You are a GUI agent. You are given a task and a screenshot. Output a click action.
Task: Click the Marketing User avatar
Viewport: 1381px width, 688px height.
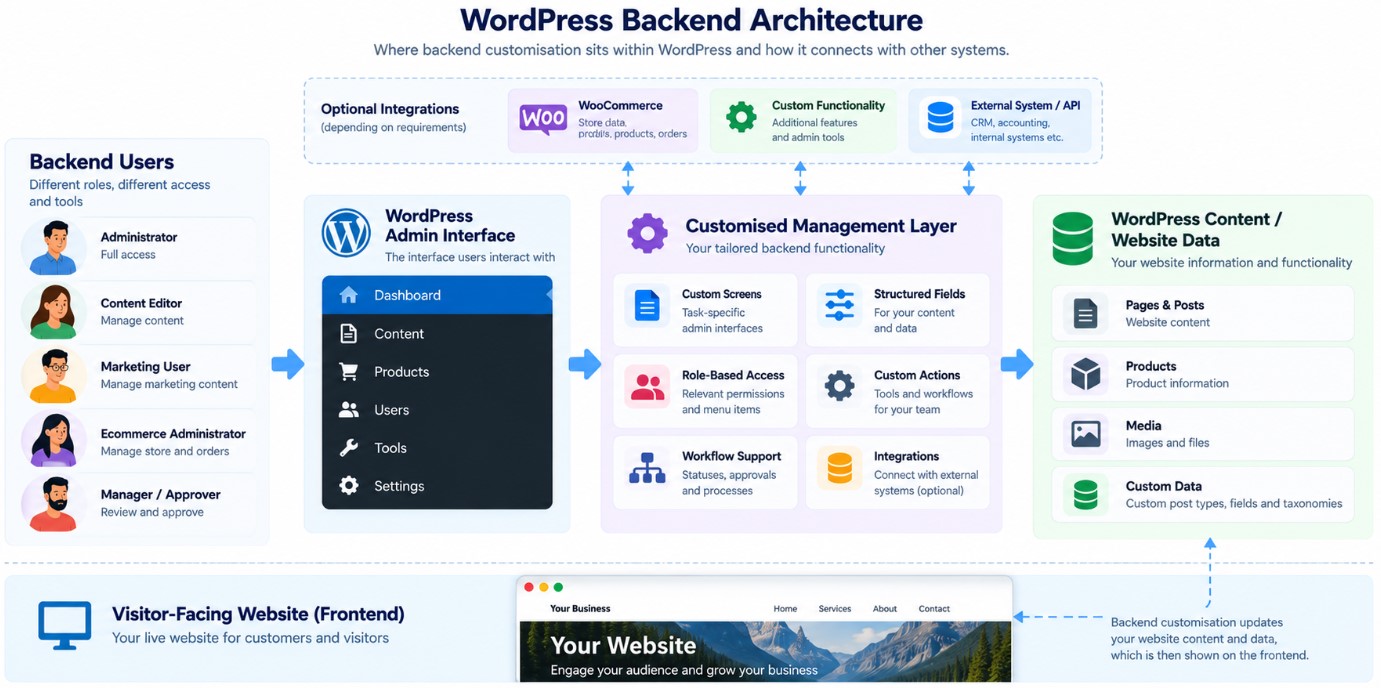(x=53, y=375)
